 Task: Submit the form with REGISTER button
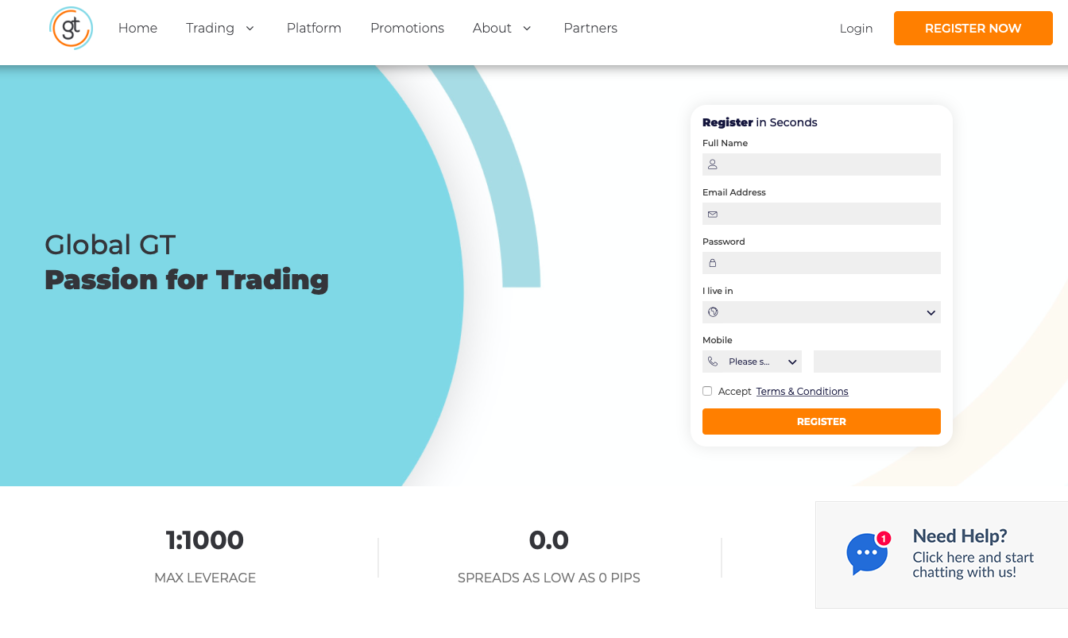coord(821,422)
